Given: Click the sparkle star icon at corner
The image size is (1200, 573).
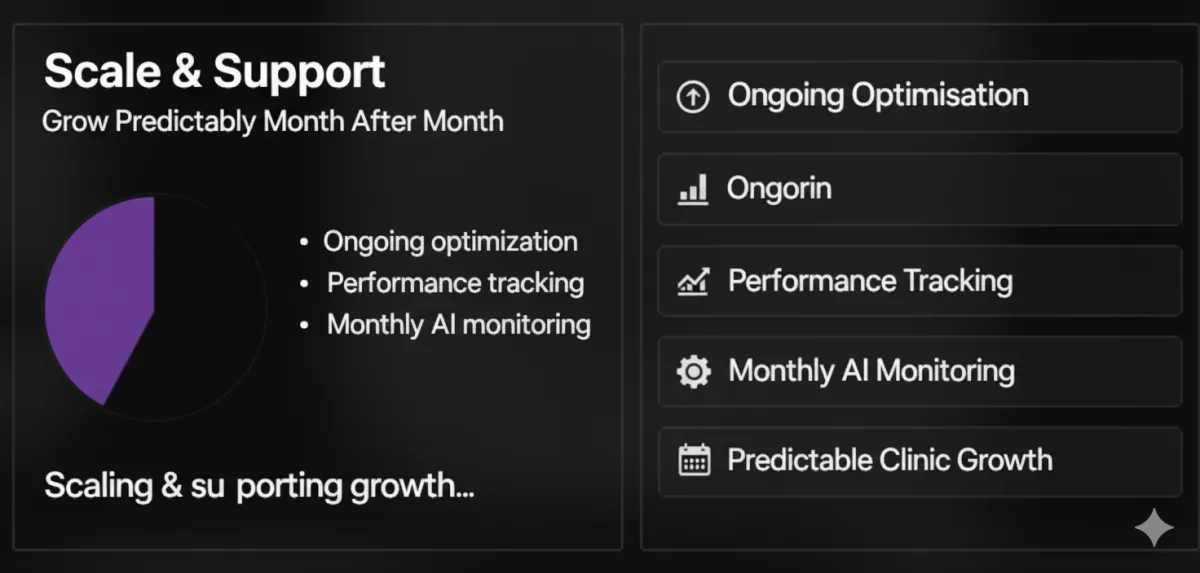Looking at the screenshot, I should 1154,527.
